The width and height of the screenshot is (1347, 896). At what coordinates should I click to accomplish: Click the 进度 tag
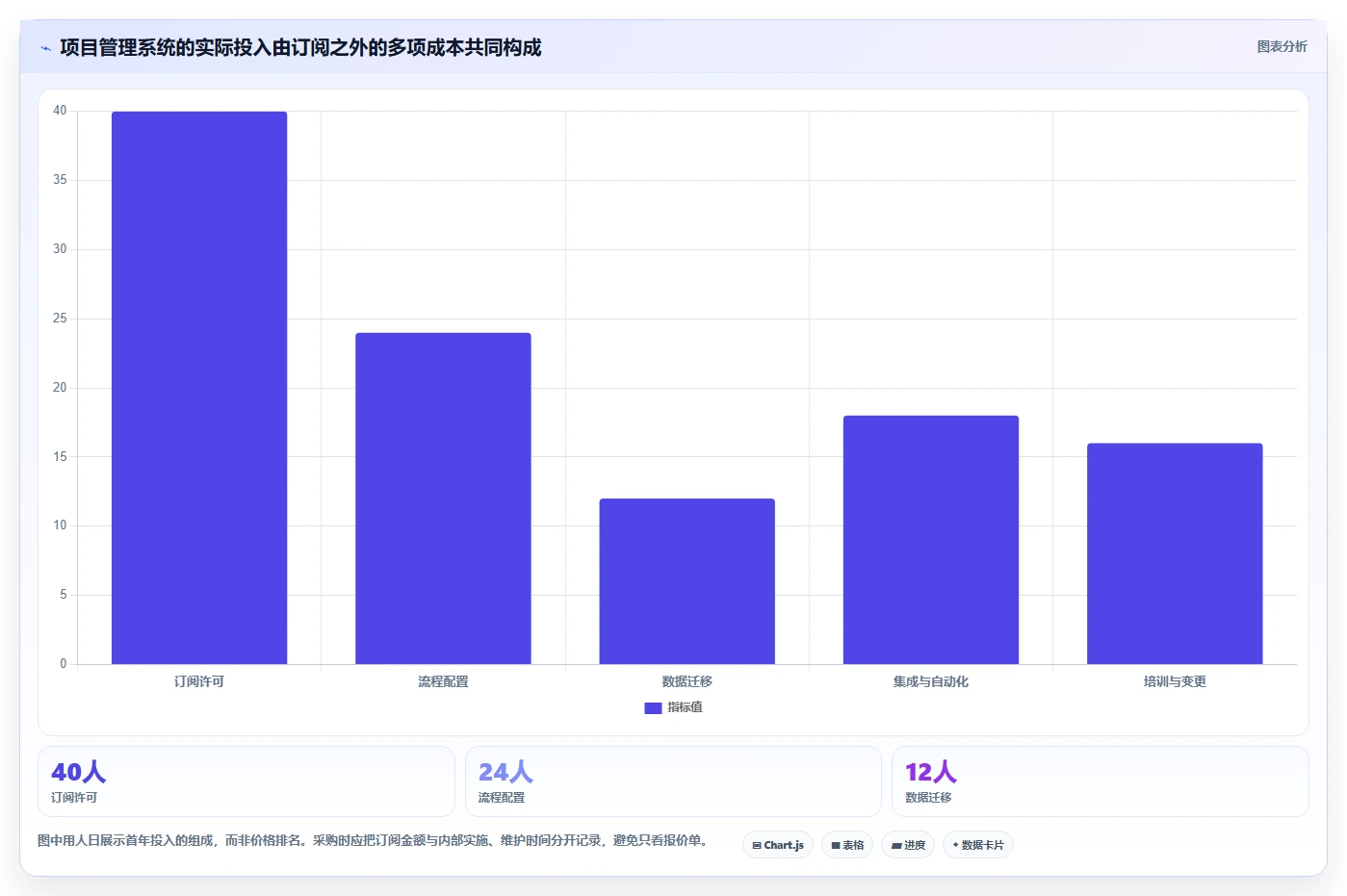coord(908,845)
